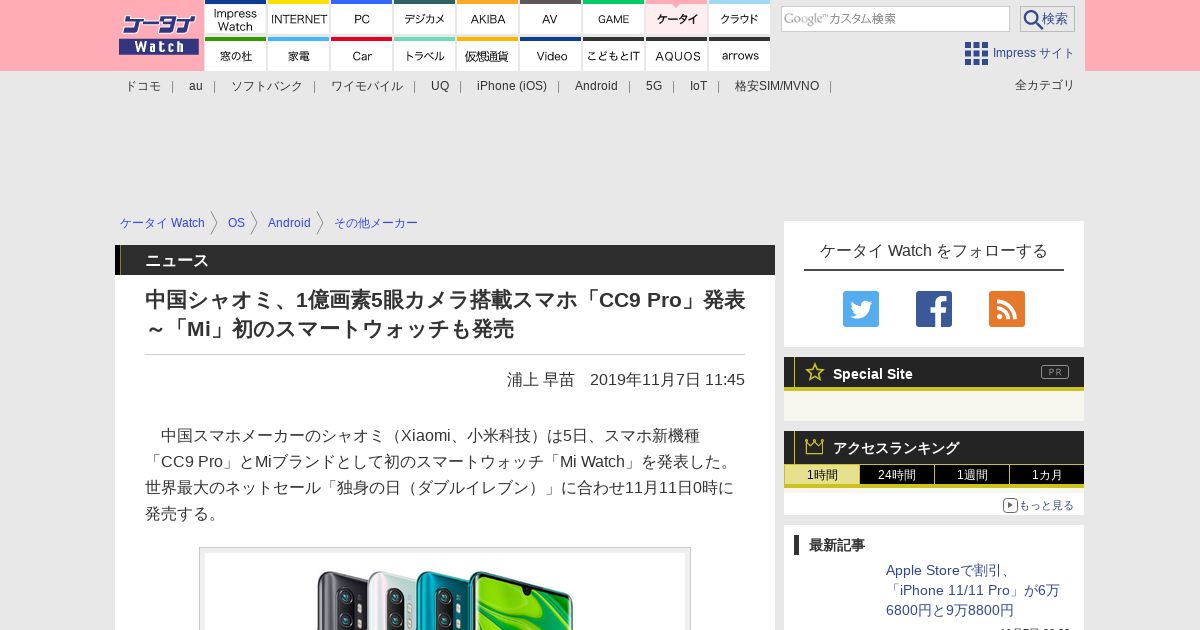Go to Android category in the menu bar
The height and width of the screenshot is (630, 1200).
pyautogui.click(x=596, y=86)
